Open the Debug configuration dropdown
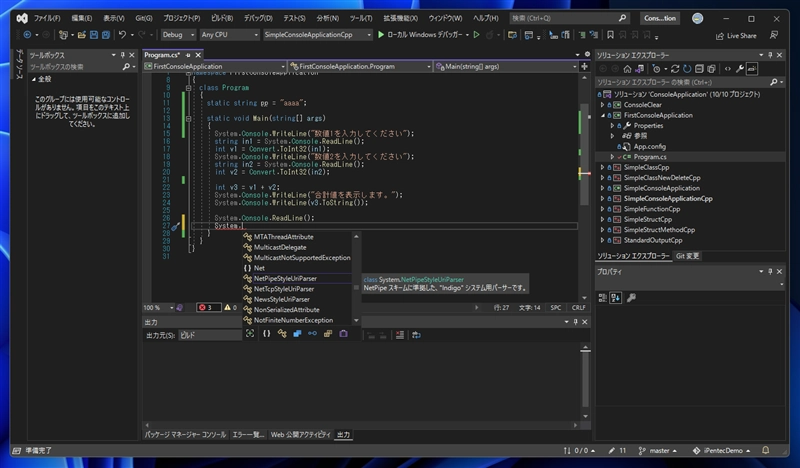The height and width of the screenshot is (468, 800). [179, 35]
